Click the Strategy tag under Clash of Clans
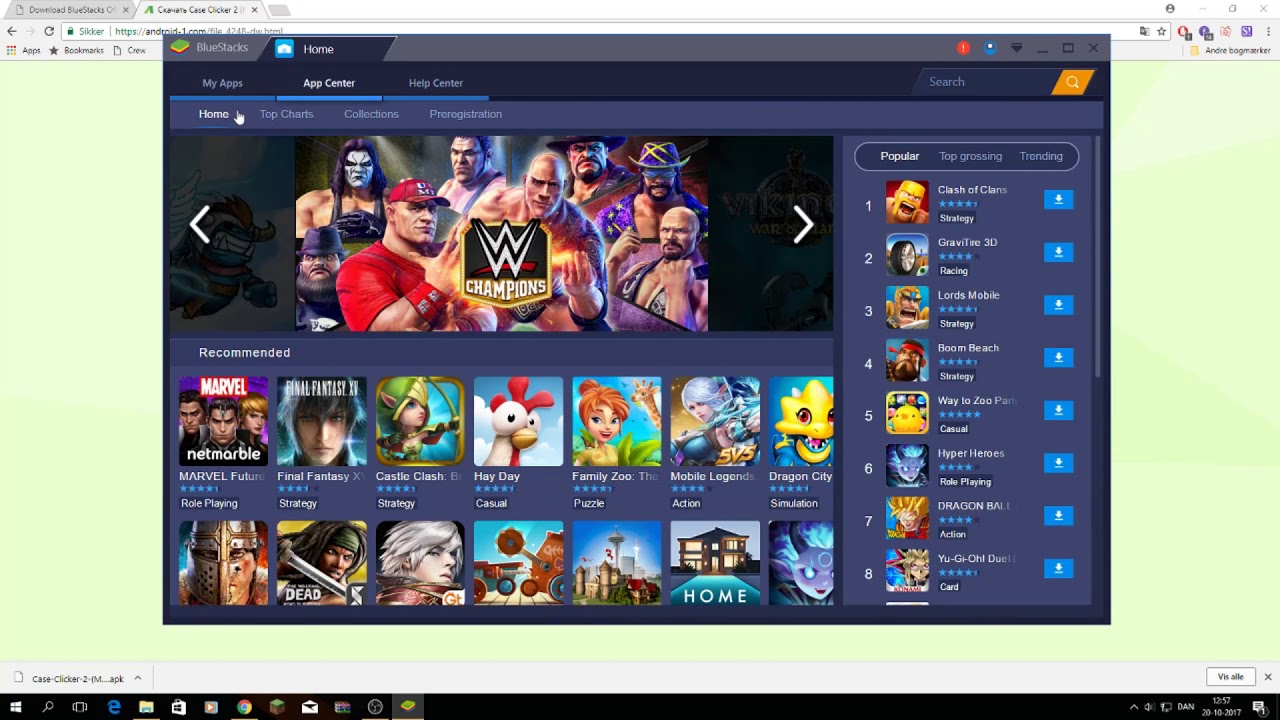 pos(957,218)
